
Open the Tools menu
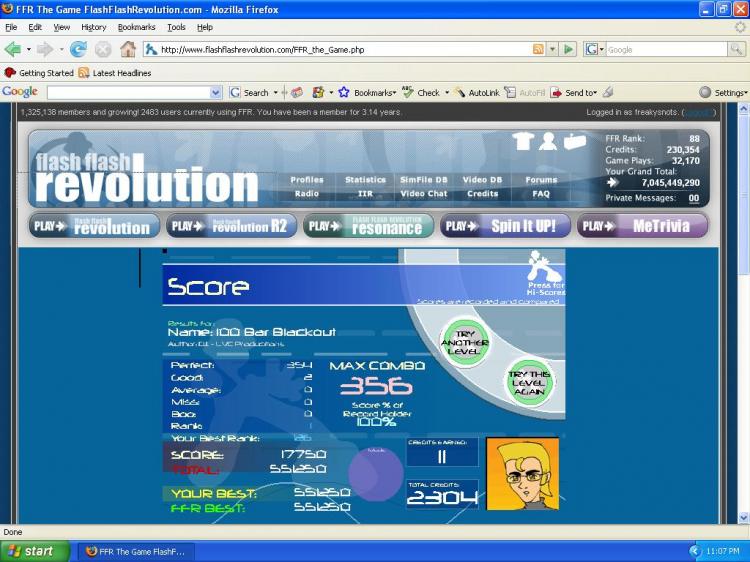click(176, 27)
